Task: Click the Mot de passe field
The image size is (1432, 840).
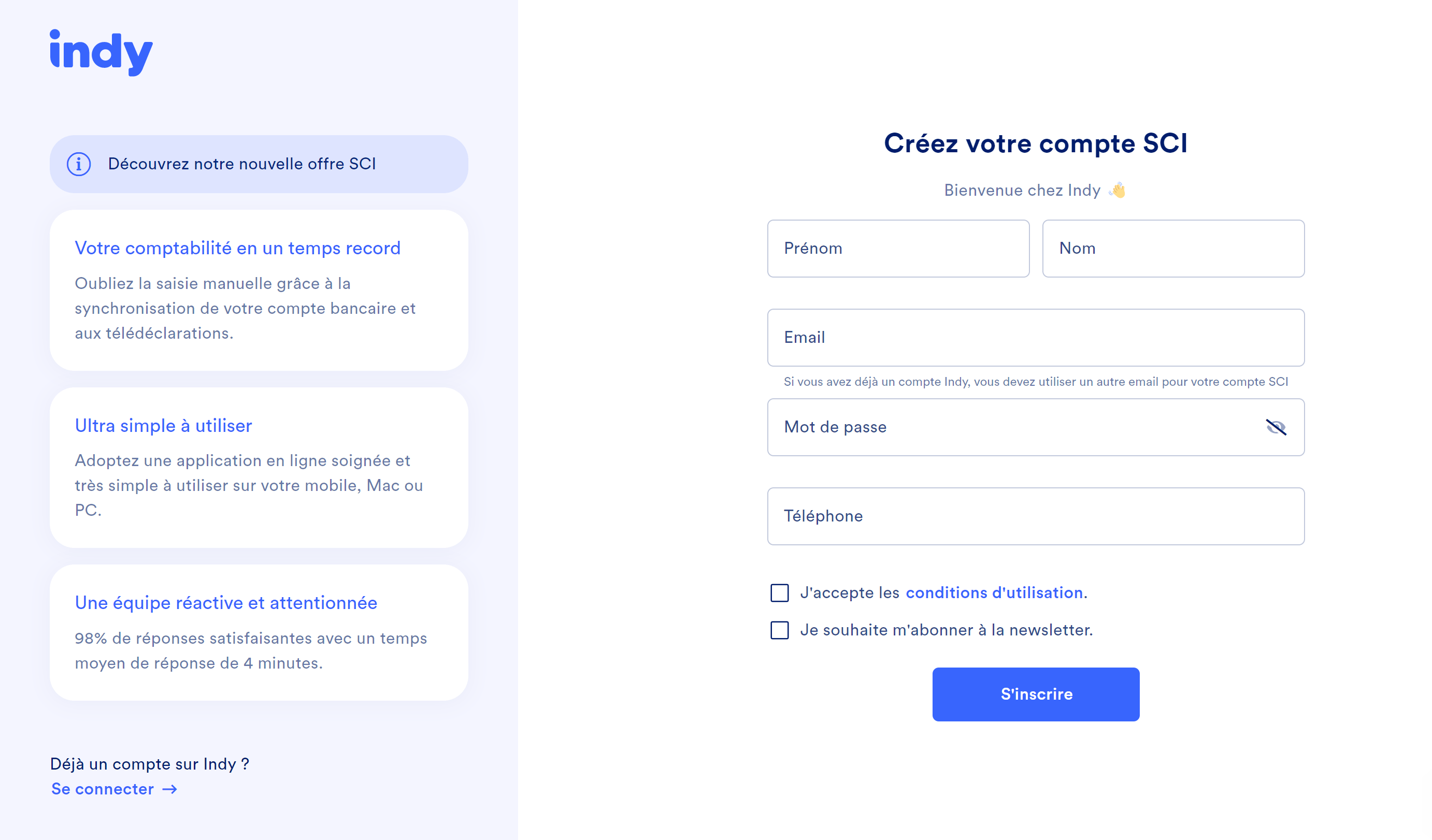Action: click(x=1011, y=427)
